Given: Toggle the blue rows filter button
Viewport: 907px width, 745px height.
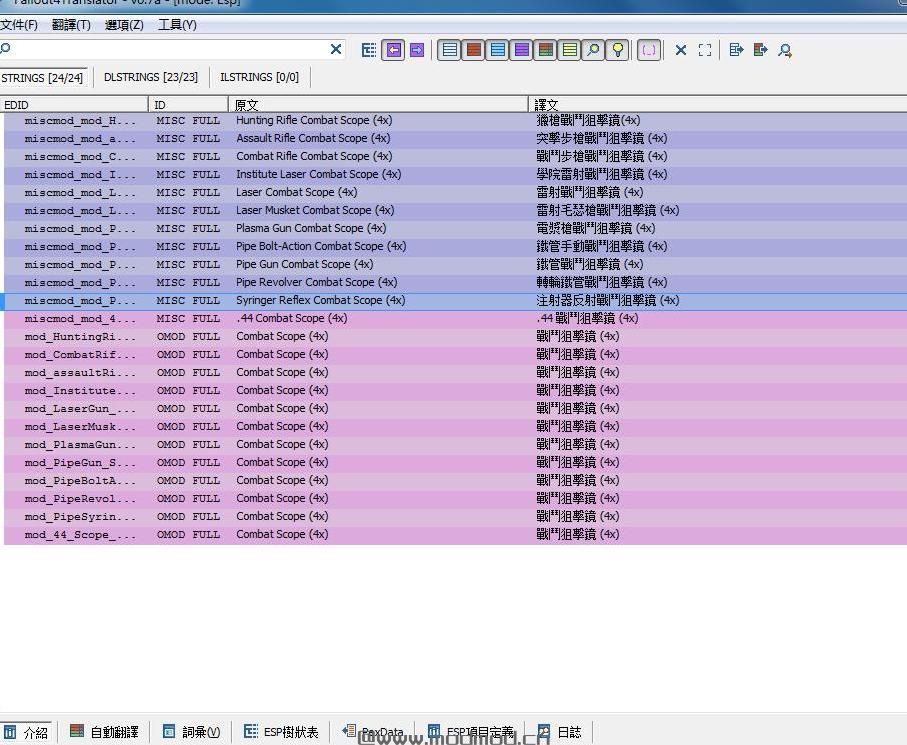Looking at the screenshot, I should click(497, 50).
